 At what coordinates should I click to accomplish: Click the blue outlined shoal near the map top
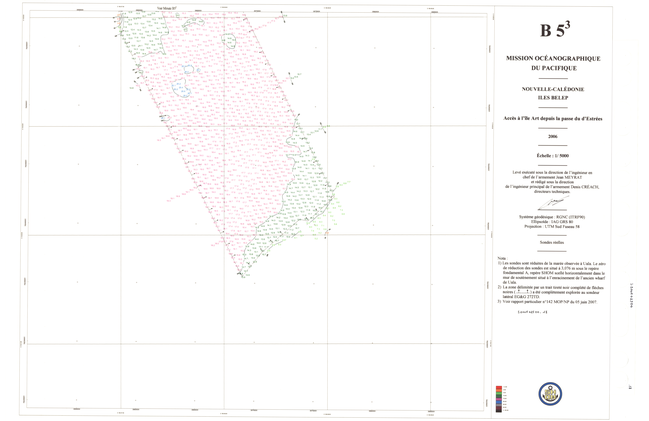pos(228,42)
